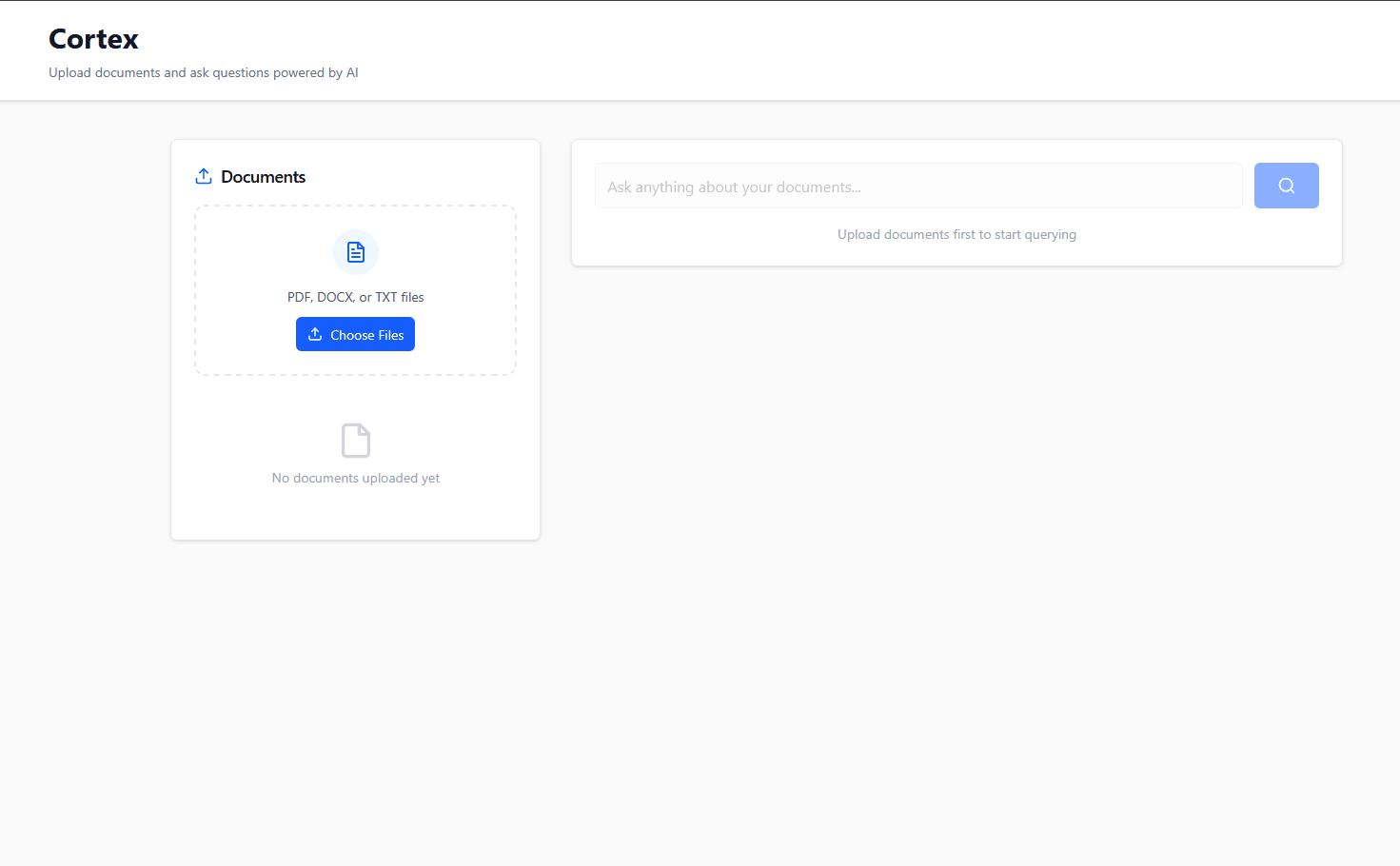The image size is (1400, 866).
Task: Click the file icon above 'No documents uploaded yet'
Action: [x=355, y=440]
